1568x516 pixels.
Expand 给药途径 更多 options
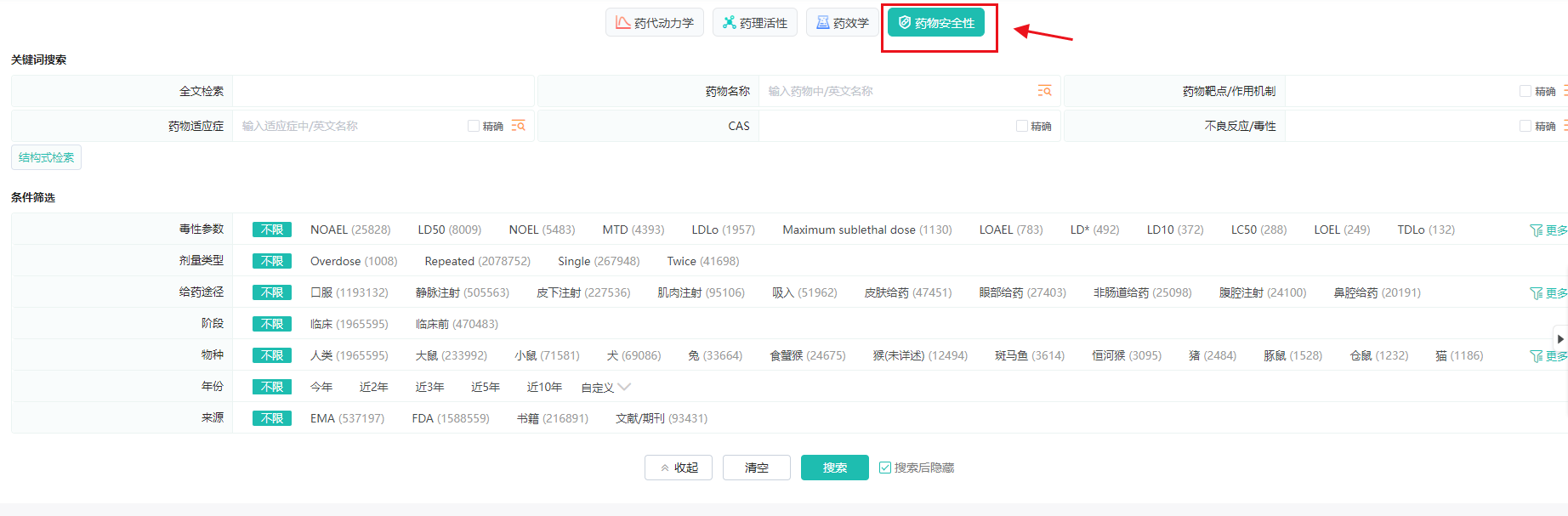[x=1556, y=293]
